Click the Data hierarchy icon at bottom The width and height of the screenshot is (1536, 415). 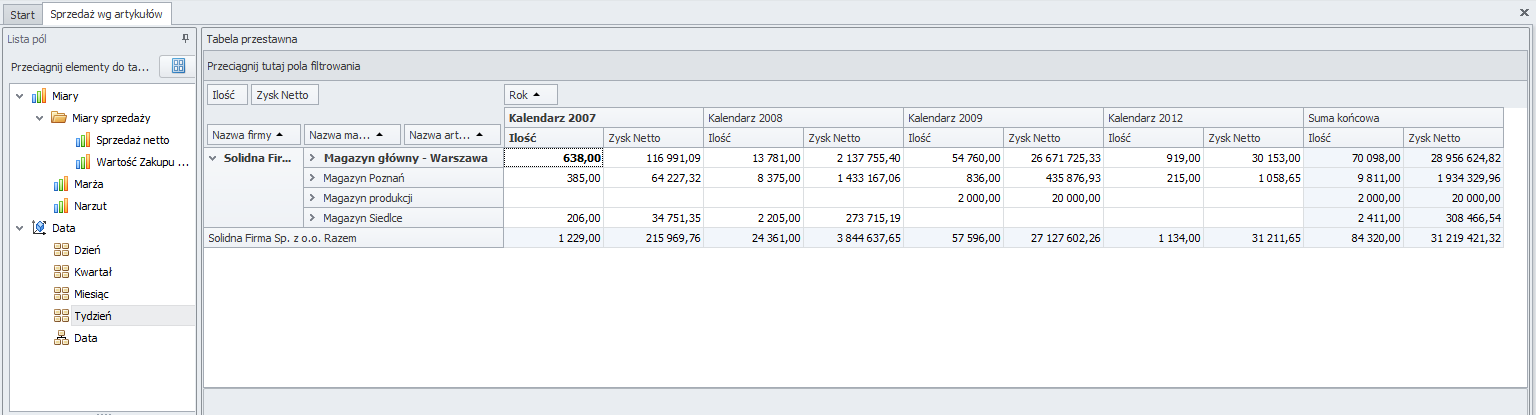60,338
